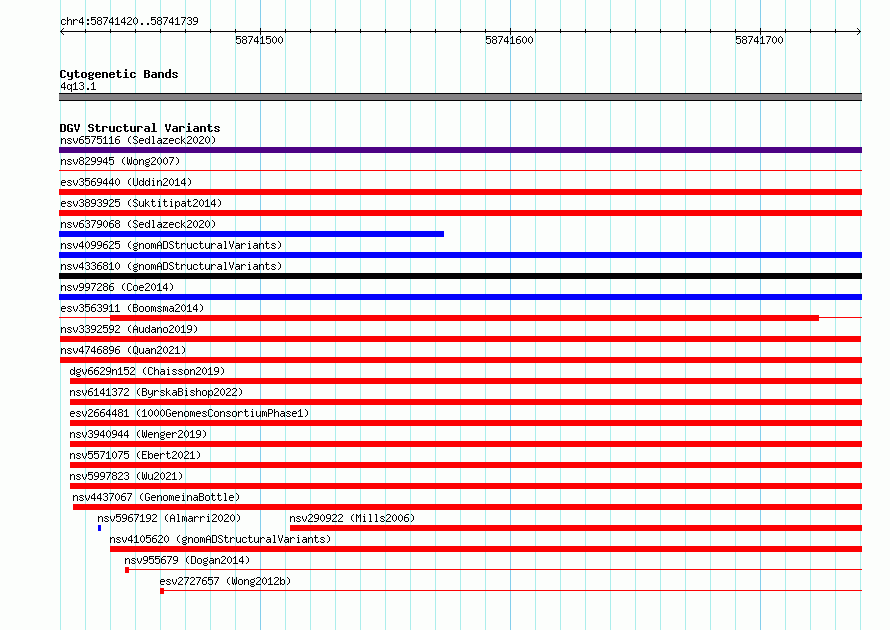Click the purple bar under nsv6575116 (Sedlazeck2020)
890x630 pixels.
460,150
